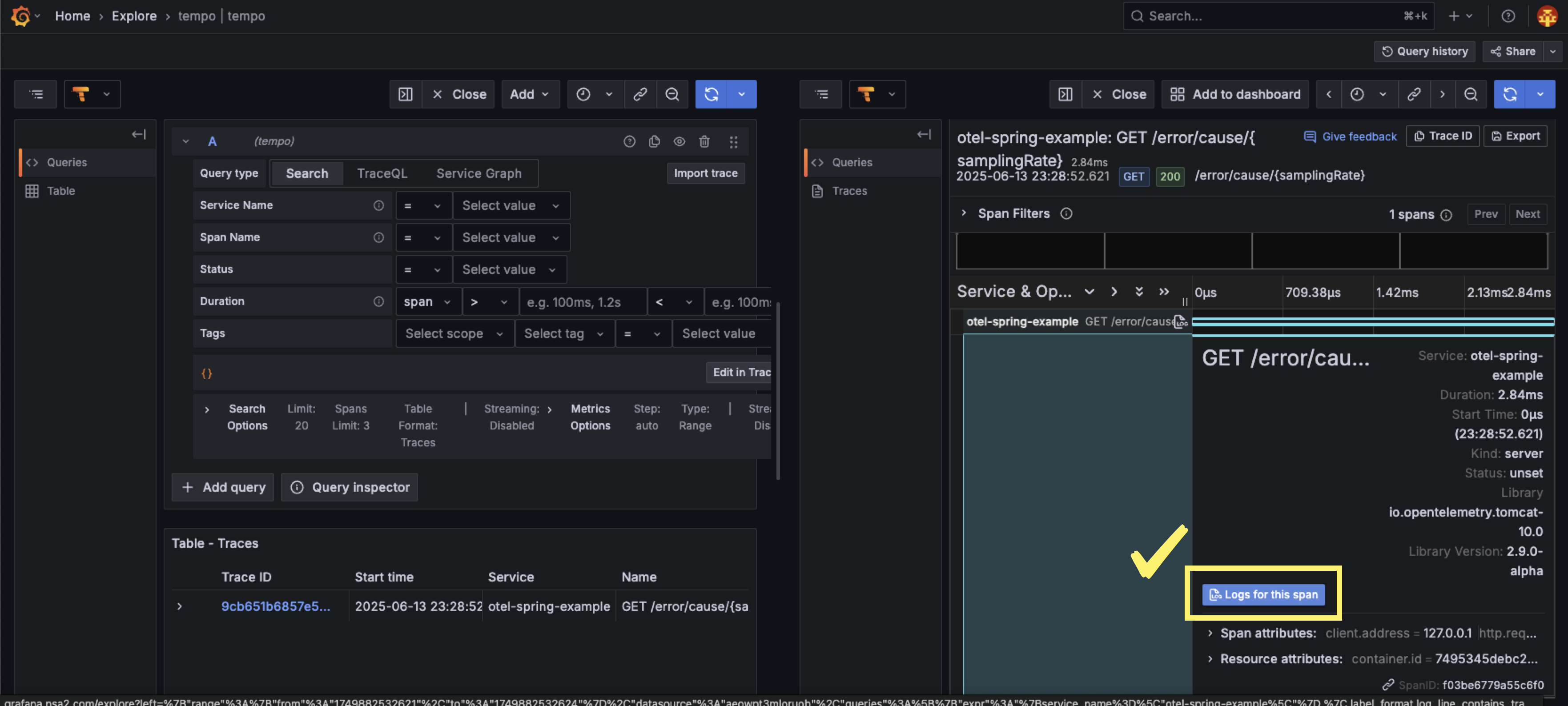Open the Share dropdown arrow

tap(1553, 51)
